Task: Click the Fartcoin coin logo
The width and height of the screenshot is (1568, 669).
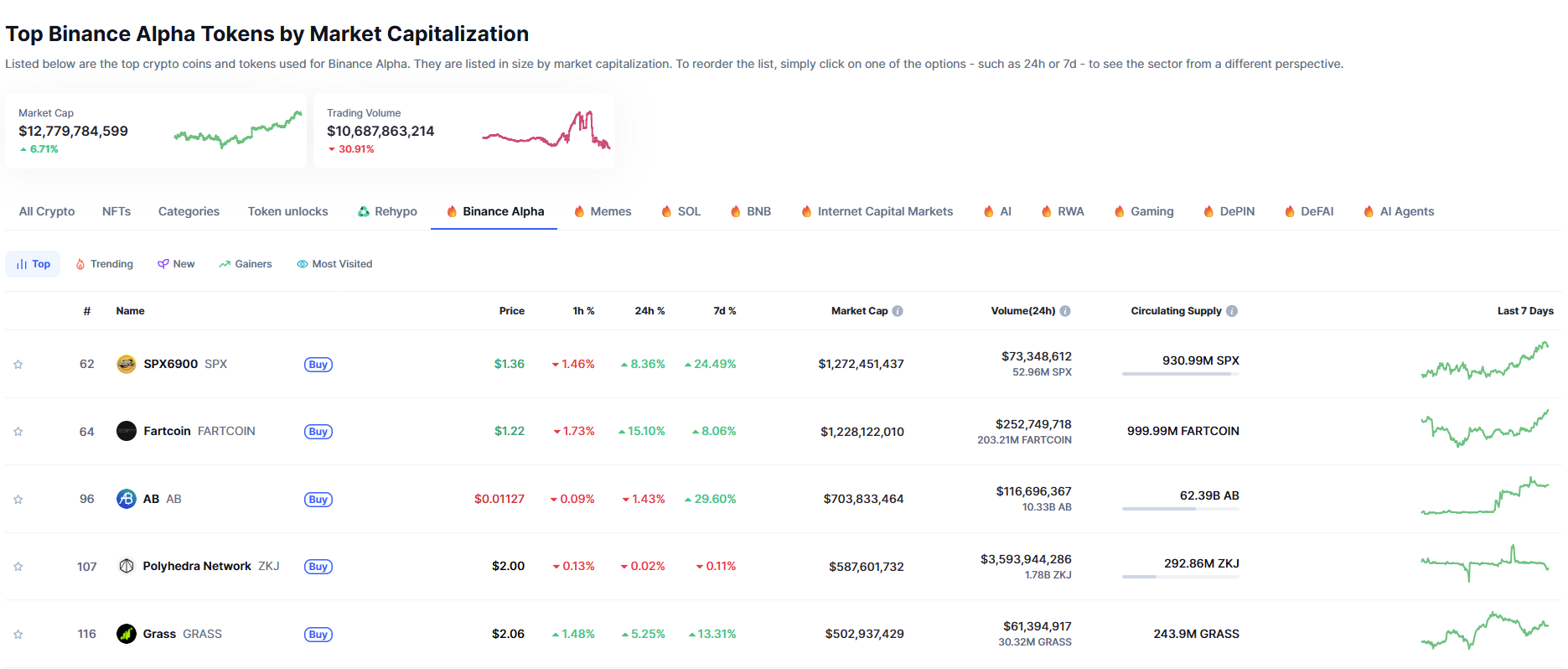Action: click(x=127, y=431)
